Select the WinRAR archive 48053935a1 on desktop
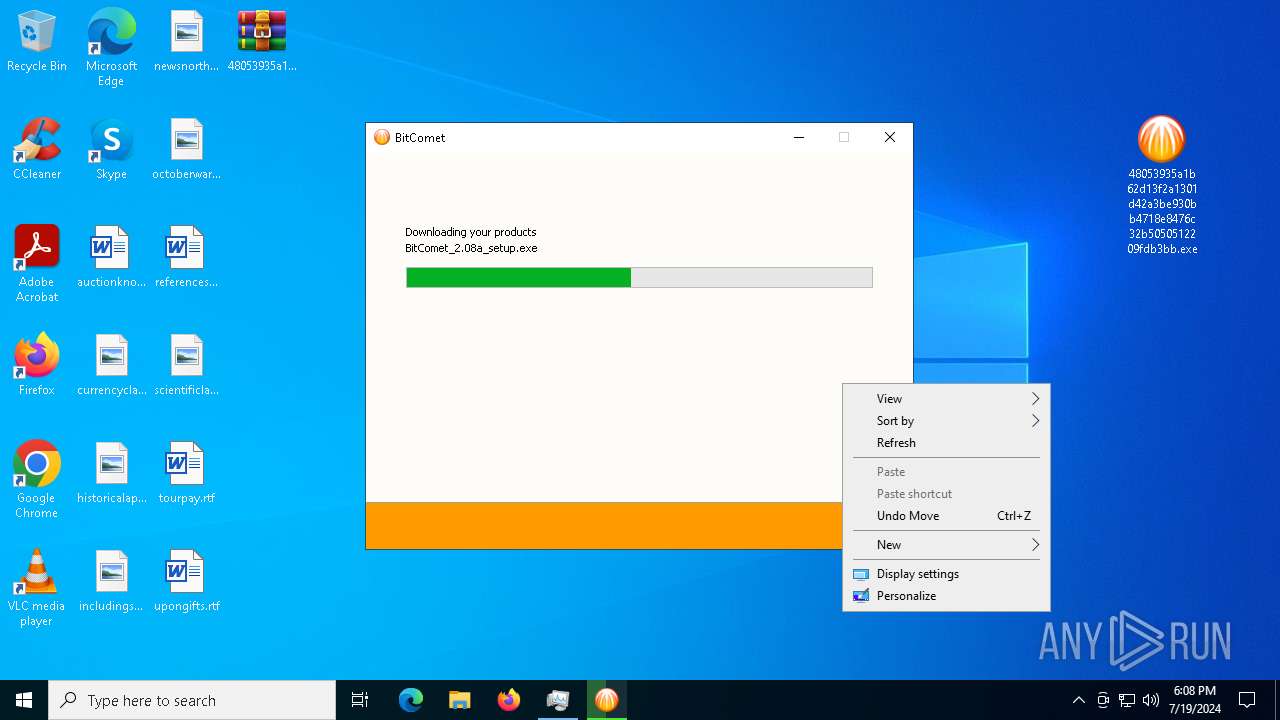The height and width of the screenshot is (720, 1280). point(262,42)
